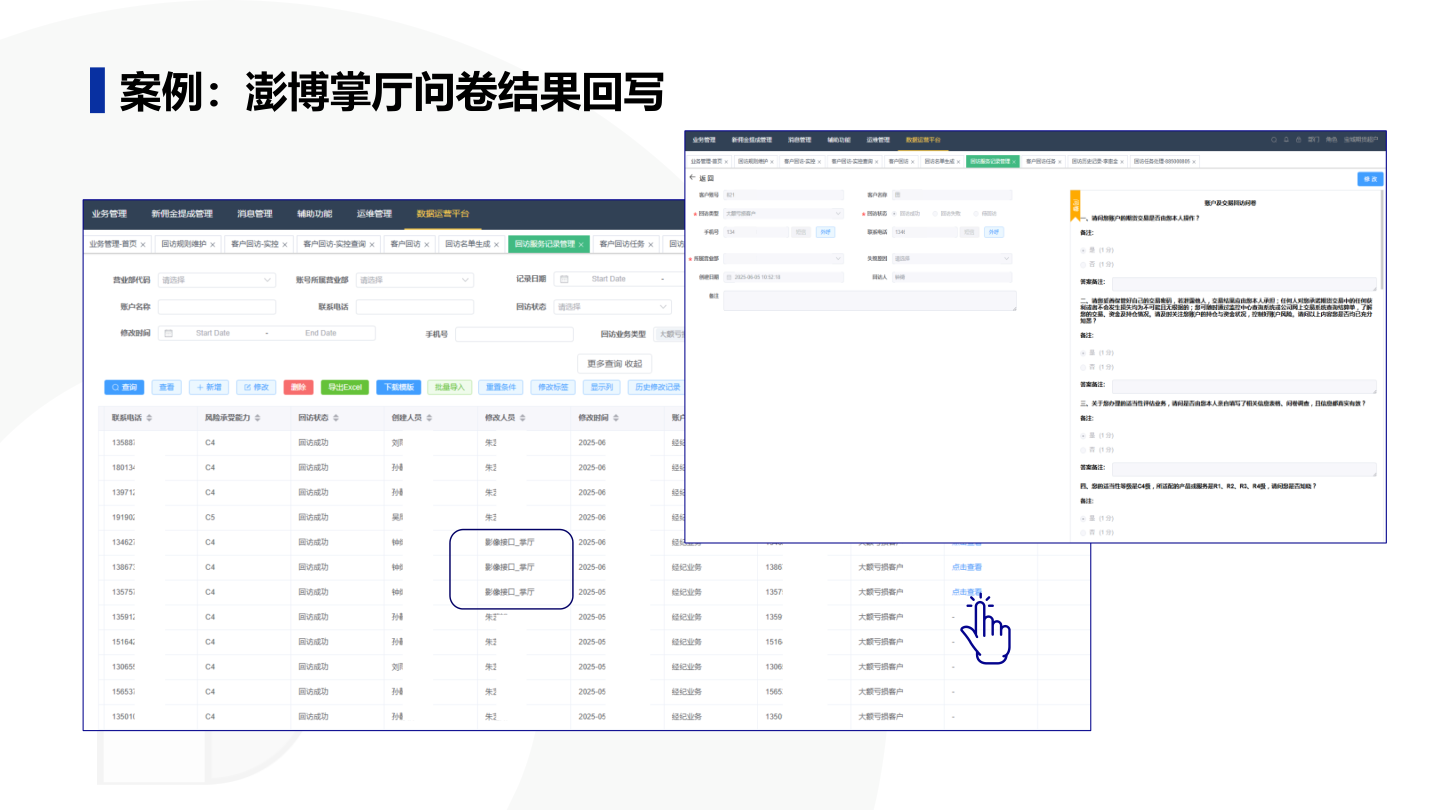The height and width of the screenshot is (810, 1440).
Task: Close the 回访规则维护 tab in the list window
Action: tap(214, 244)
